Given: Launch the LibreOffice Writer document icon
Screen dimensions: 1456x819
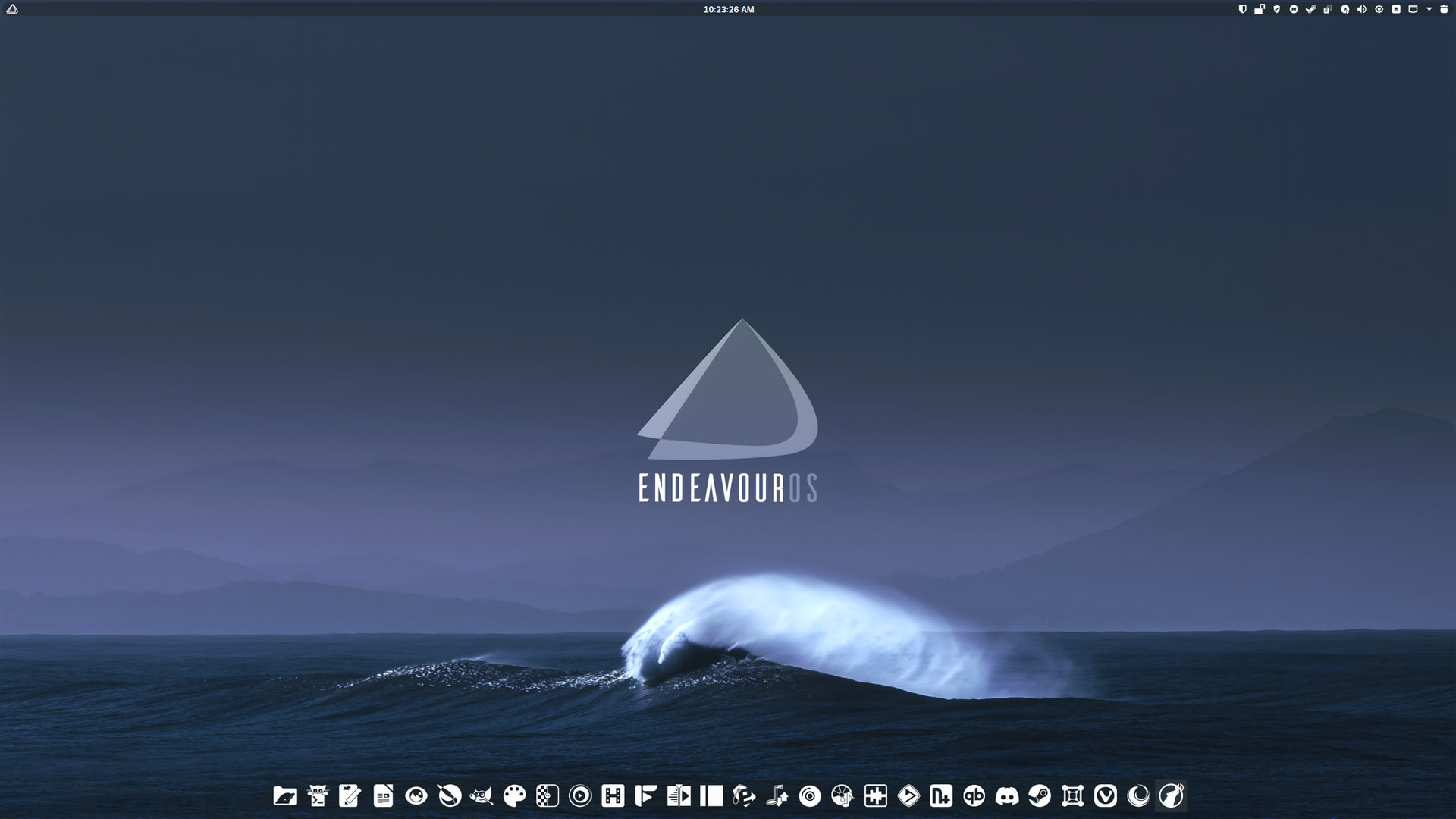Looking at the screenshot, I should point(383,795).
